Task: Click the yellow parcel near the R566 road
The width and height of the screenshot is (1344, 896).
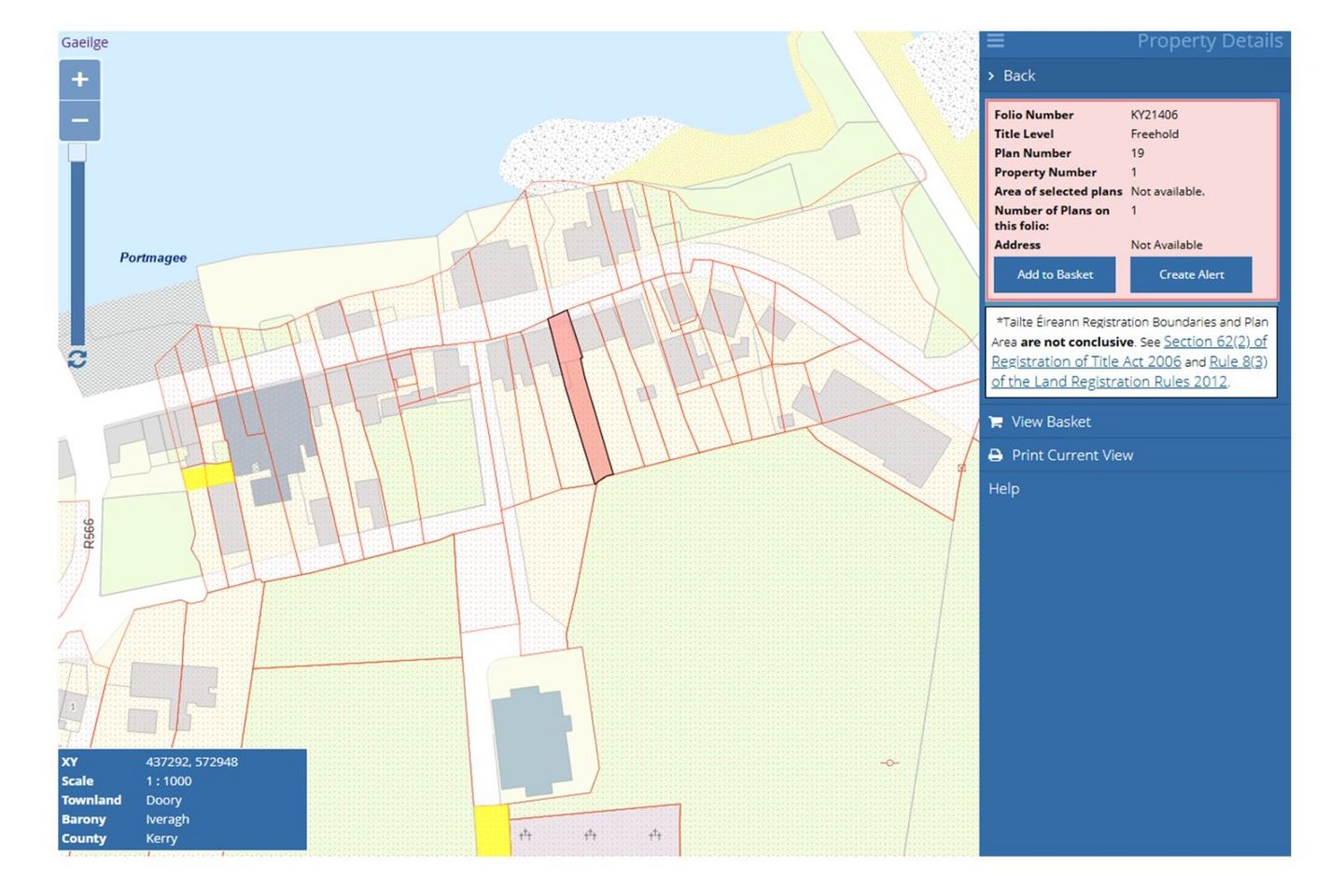Action: 207,476
